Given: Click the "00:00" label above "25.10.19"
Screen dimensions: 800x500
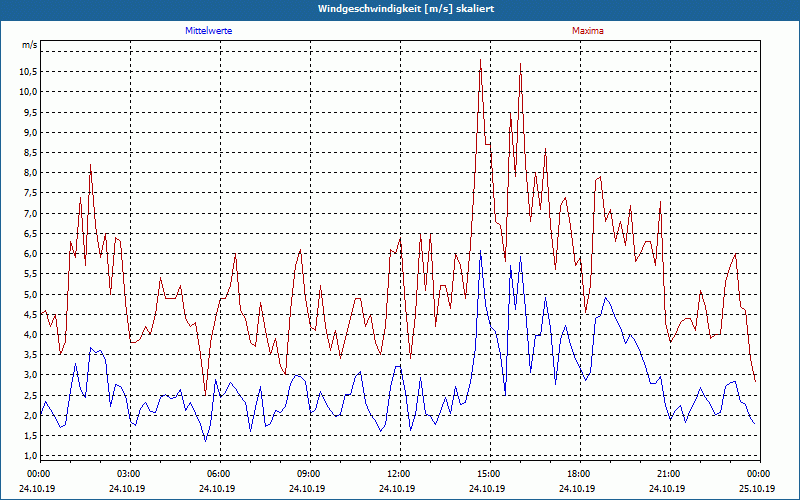Looking at the screenshot, I should (x=758, y=474).
